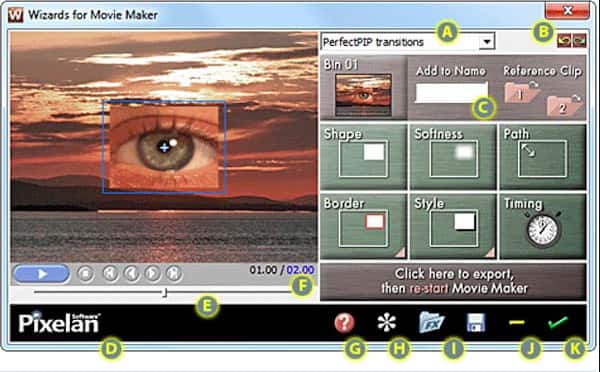Open the Path settings panel
Screen dimensions: 600x372
543,157
